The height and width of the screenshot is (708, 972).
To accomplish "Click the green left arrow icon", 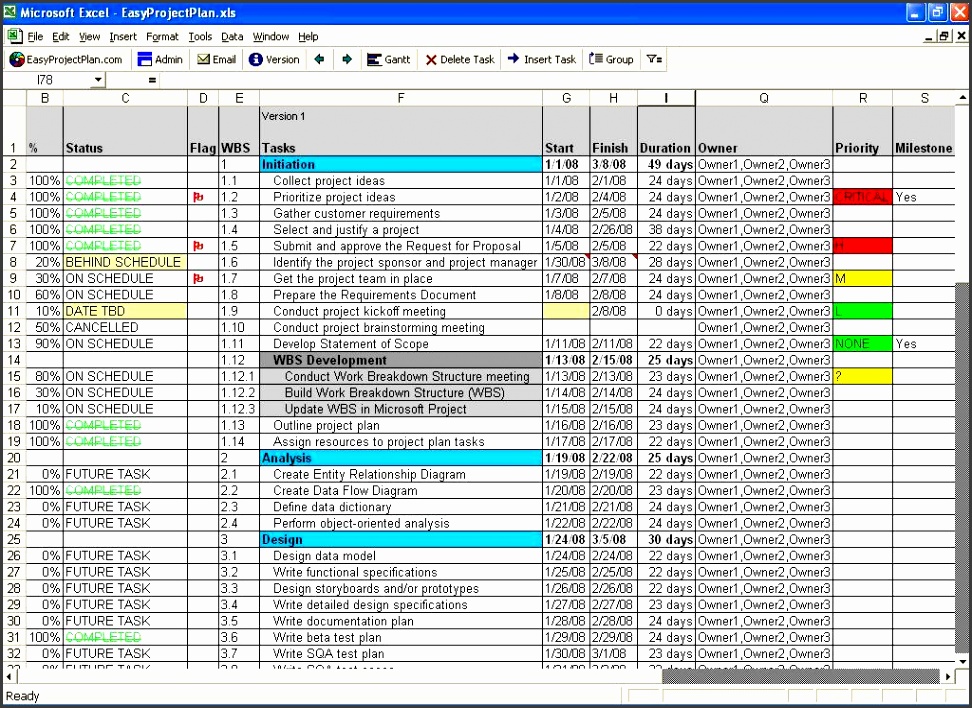I will 319,59.
